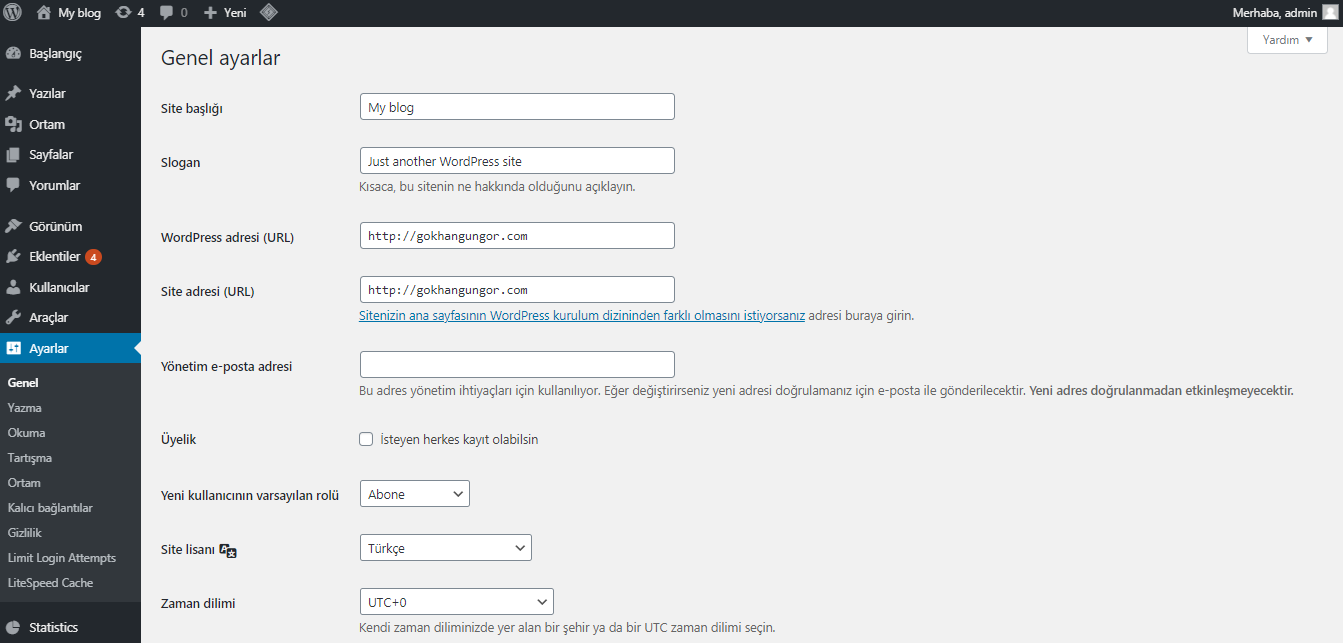Open the LiteSpeed diamond icon in admin bar

(268, 13)
